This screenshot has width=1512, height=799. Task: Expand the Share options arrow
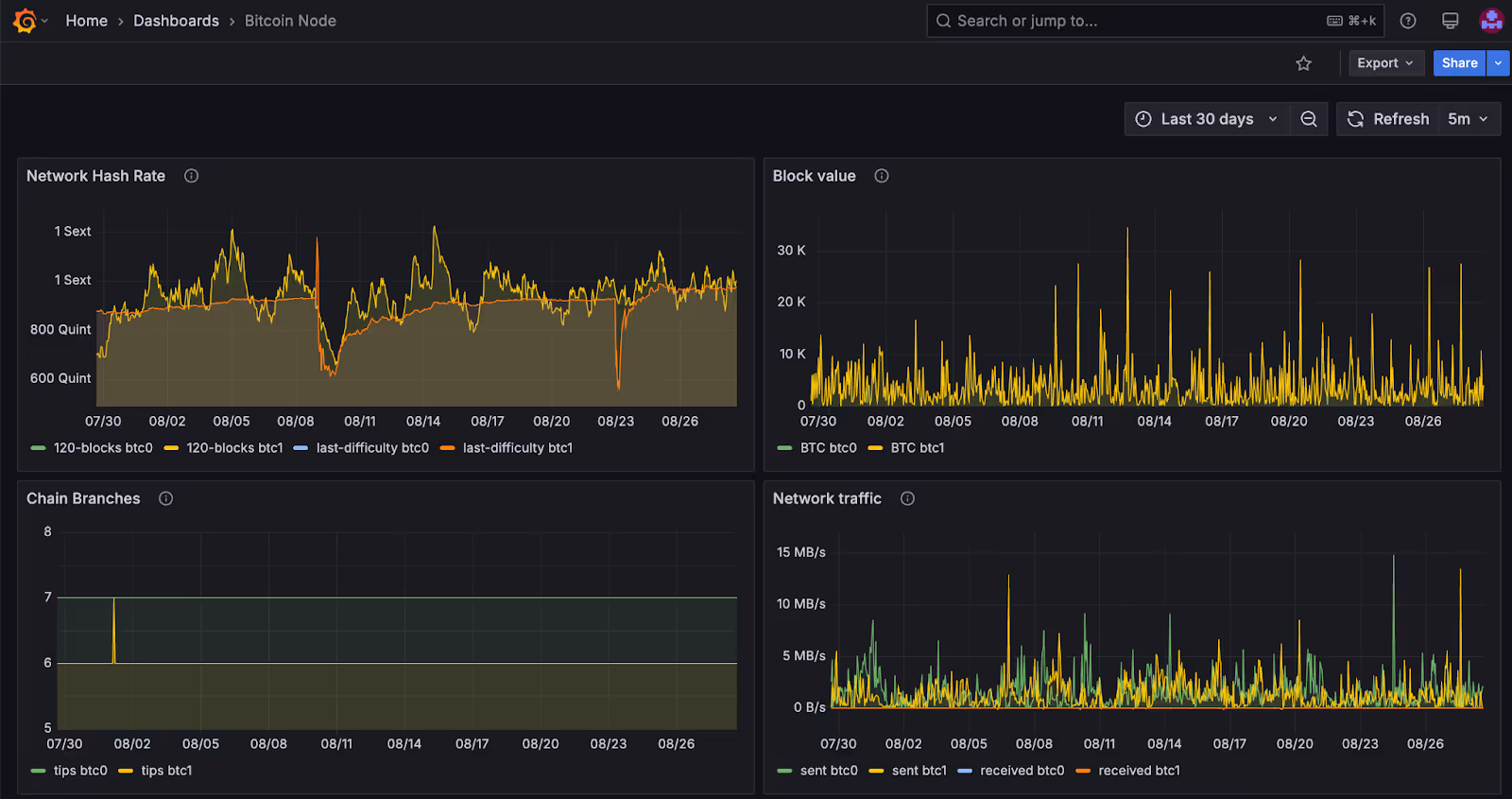click(x=1498, y=63)
